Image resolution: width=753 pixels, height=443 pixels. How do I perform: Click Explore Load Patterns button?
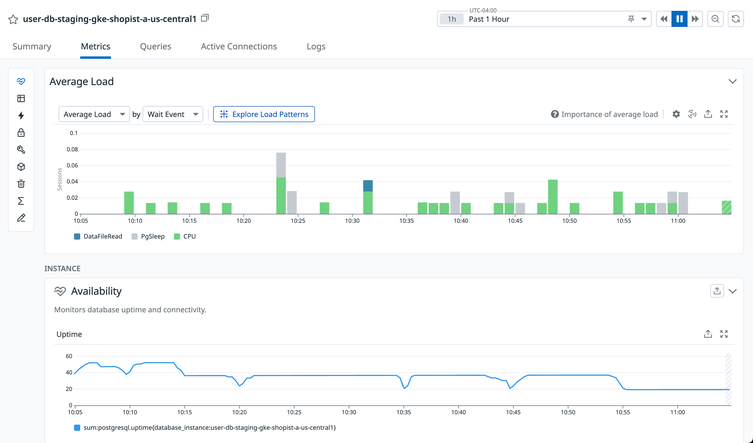(x=264, y=115)
